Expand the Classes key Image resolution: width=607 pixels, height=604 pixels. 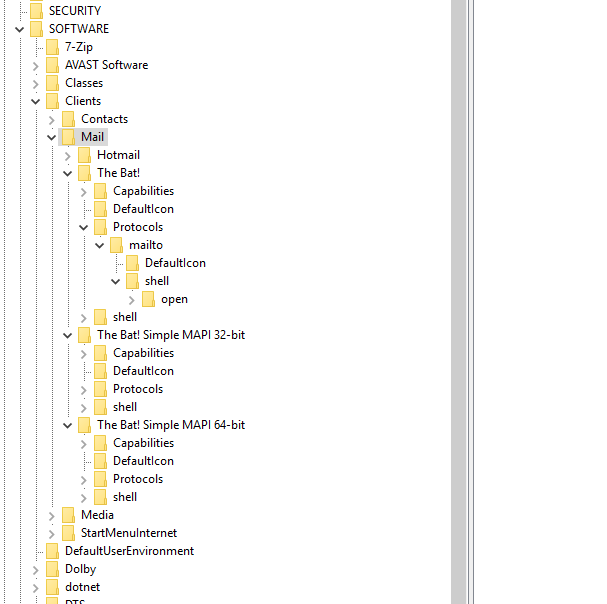tap(36, 84)
